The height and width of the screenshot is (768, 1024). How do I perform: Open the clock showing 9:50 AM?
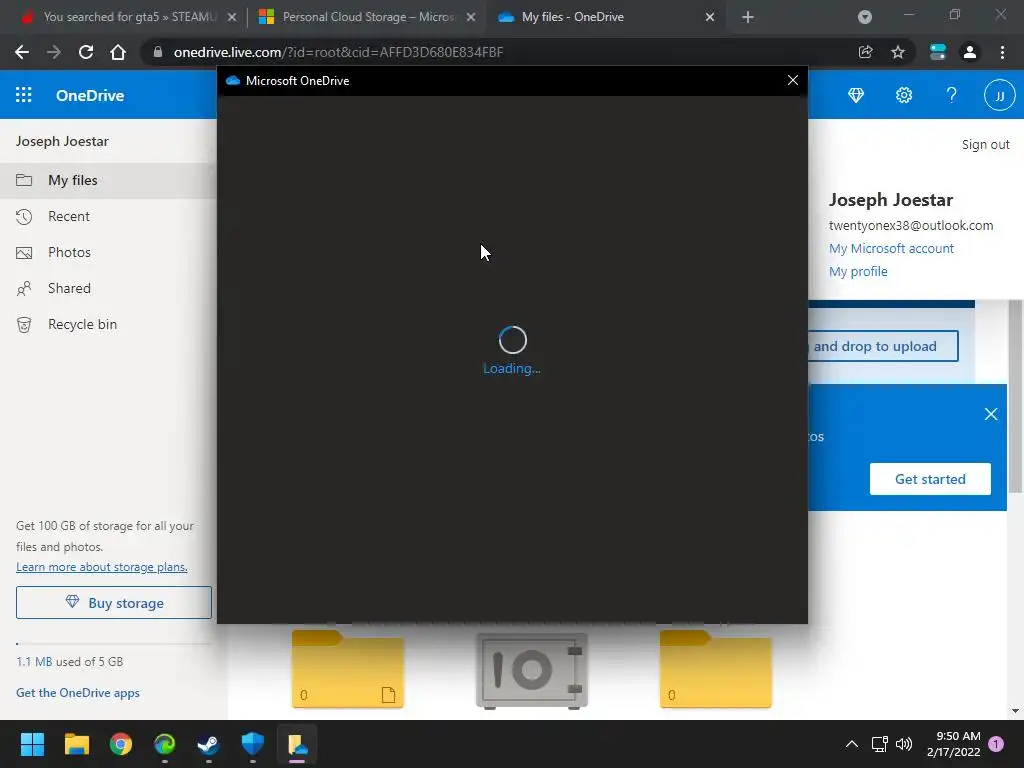point(953,744)
